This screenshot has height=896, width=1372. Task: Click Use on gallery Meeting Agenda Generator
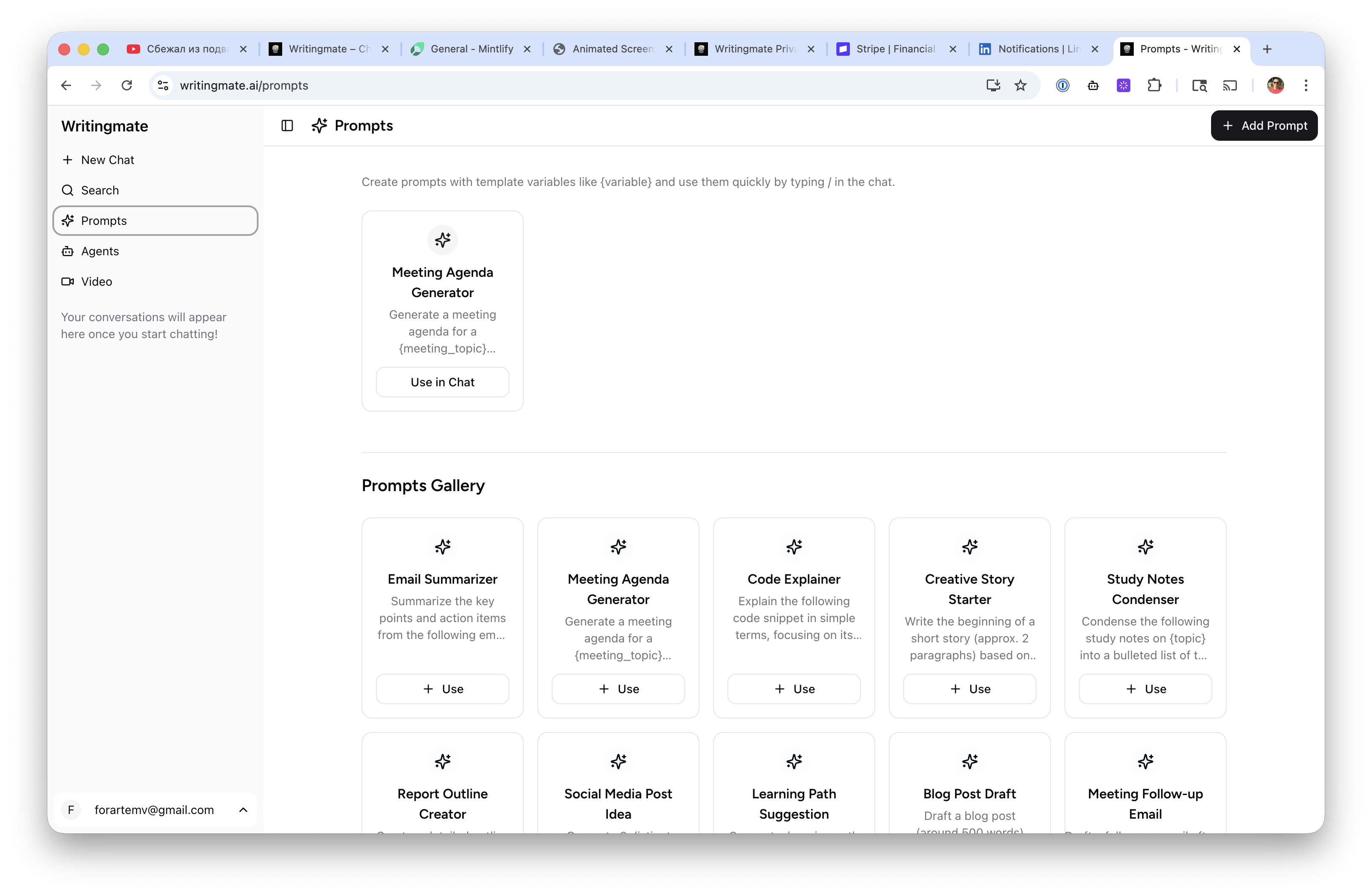(618, 689)
